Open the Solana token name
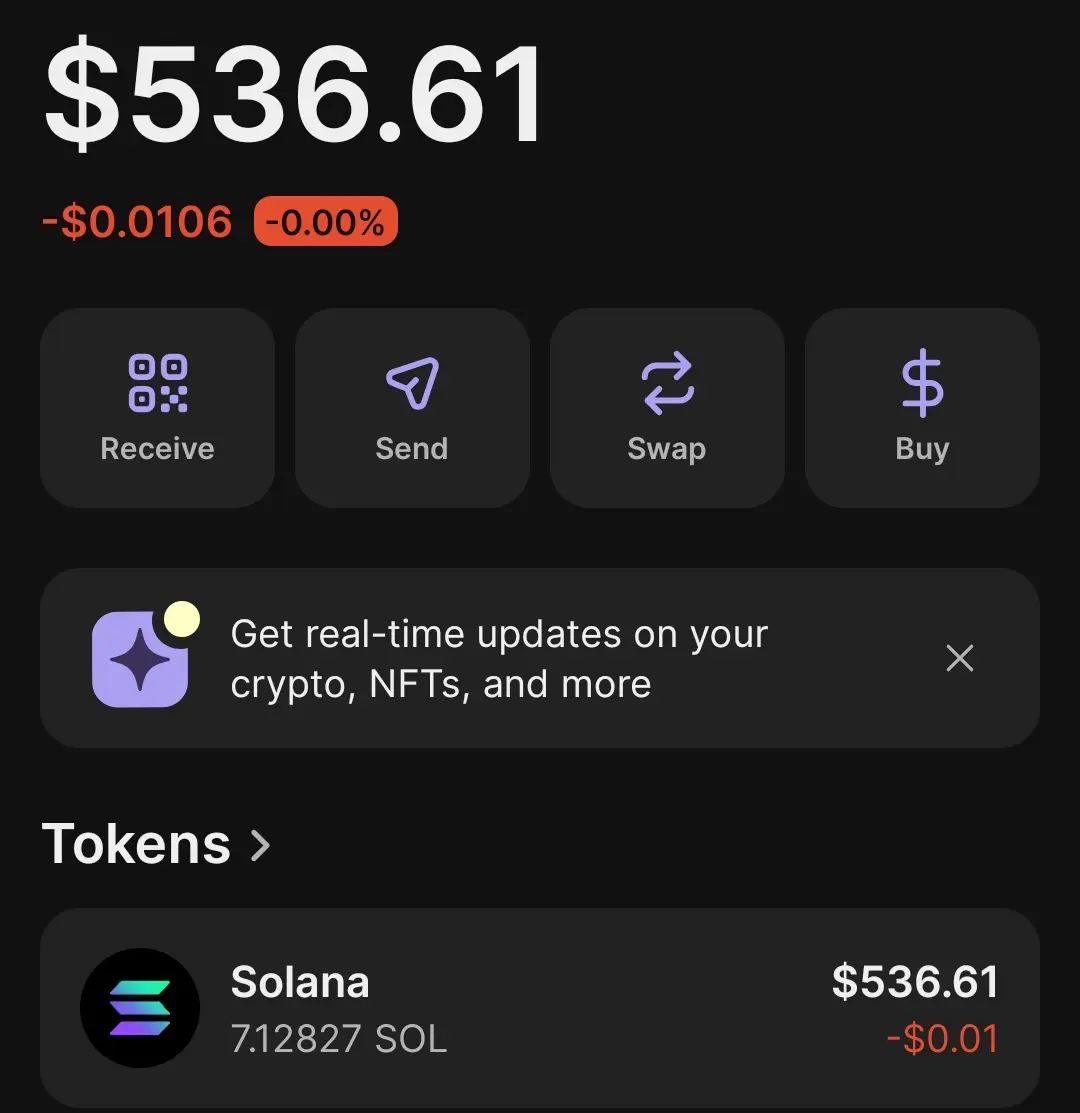Image resolution: width=1080 pixels, height=1113 pixels. [300, 982]
